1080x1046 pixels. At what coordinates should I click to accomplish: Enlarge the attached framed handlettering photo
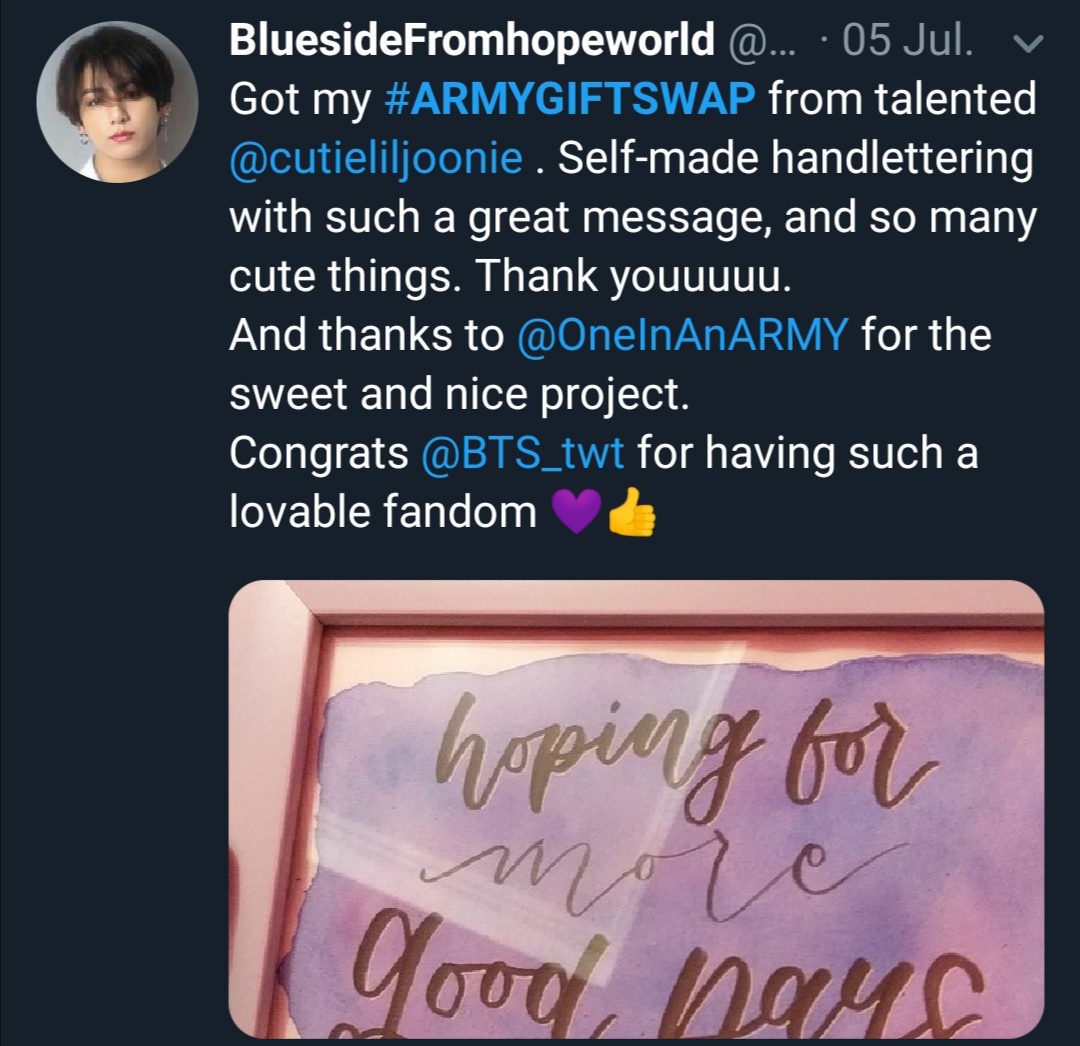click(x=650, y=810)
